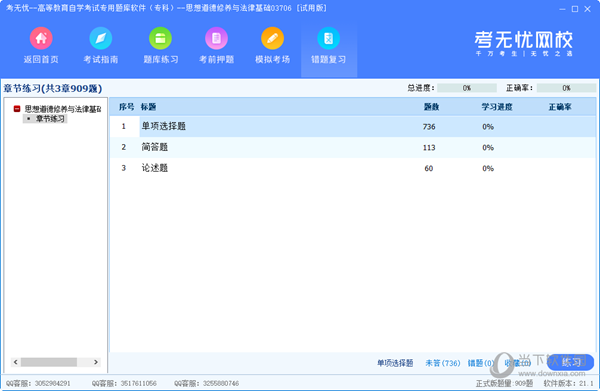Click the 正确率 column header

[560, 107]
